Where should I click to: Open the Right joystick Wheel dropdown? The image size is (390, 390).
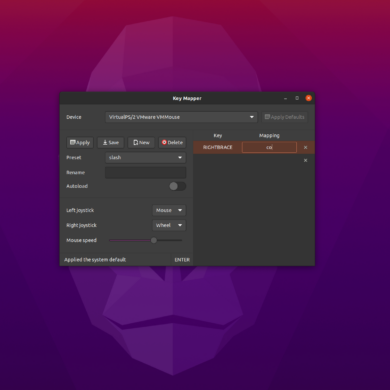tap(169, 225)
